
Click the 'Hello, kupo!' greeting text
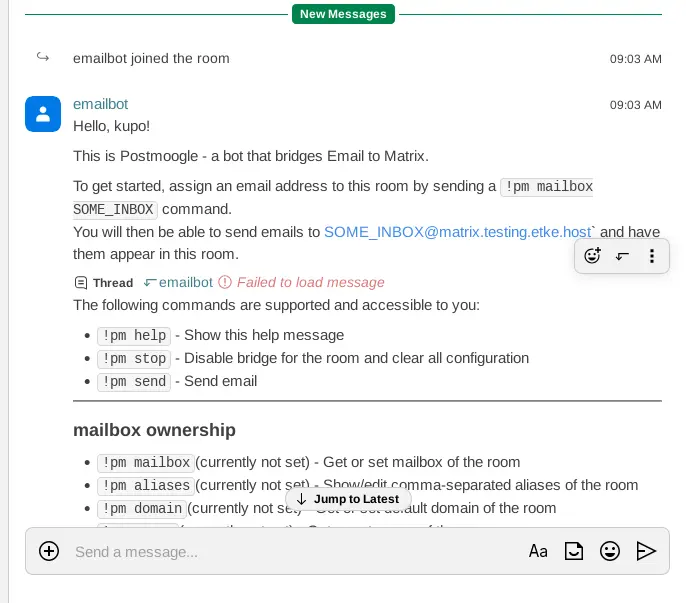click(x=112, y=126)
